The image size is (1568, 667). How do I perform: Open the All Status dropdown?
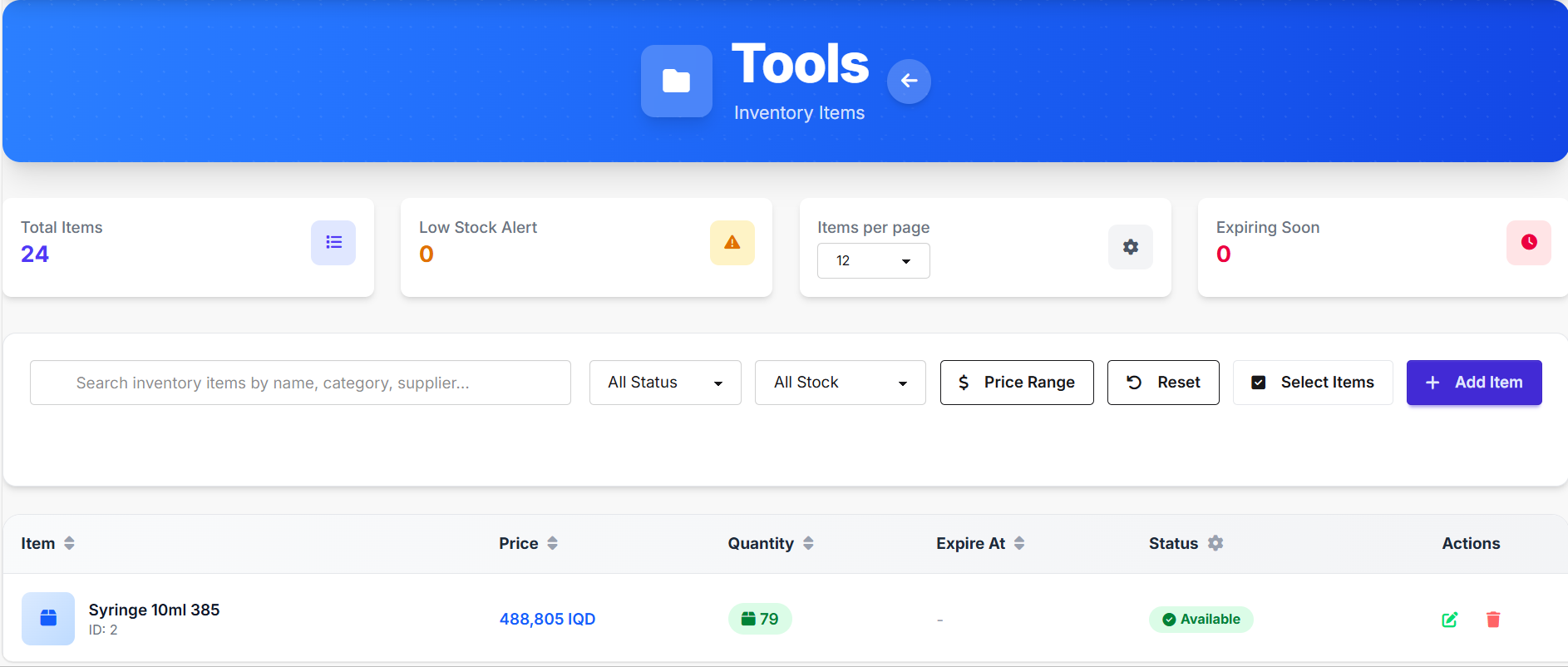point(665,383)
